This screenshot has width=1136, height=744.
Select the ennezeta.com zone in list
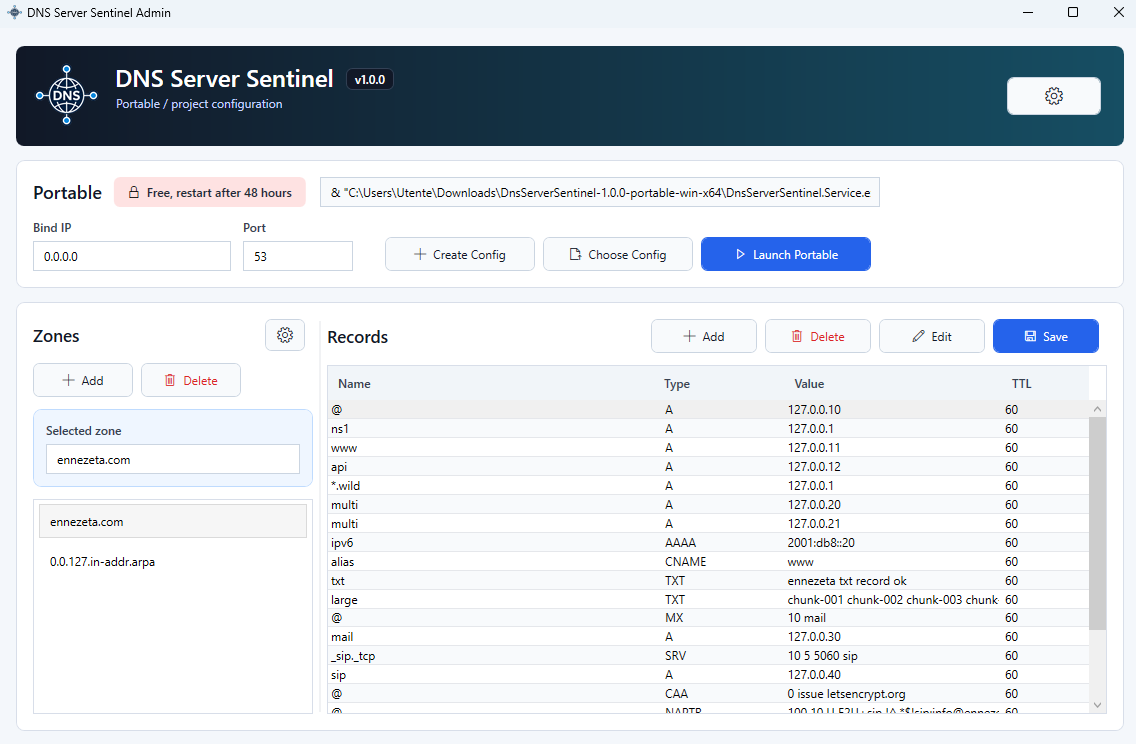pyautogui.click(x=172, y=522)
